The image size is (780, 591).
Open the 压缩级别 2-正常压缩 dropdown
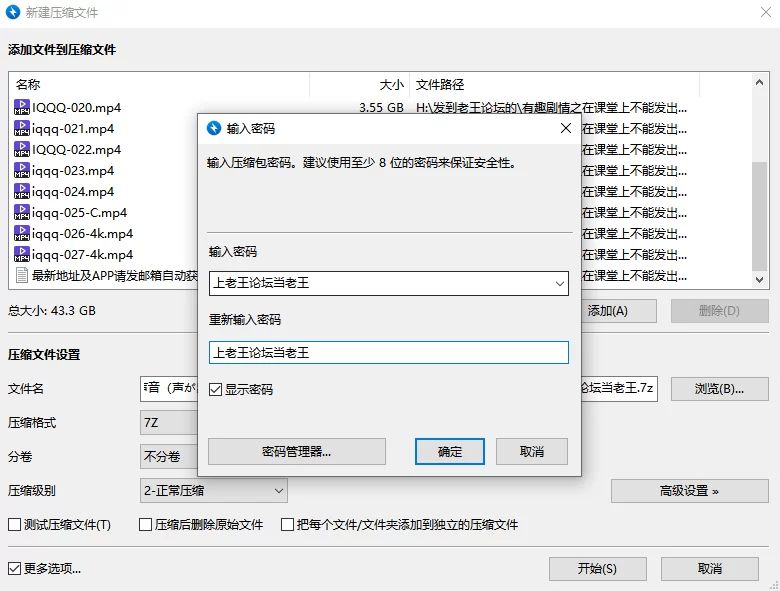213,491
